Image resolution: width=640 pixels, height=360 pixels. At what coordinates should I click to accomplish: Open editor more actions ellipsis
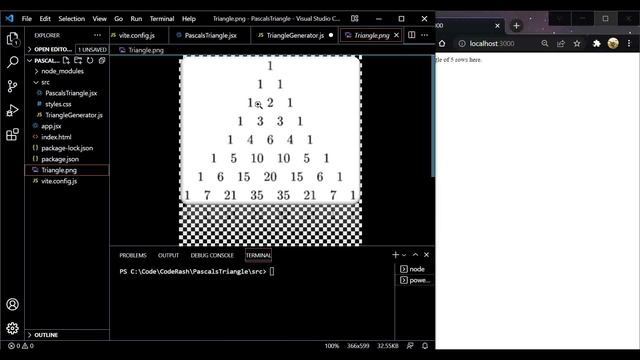click(x=424, y=35)
